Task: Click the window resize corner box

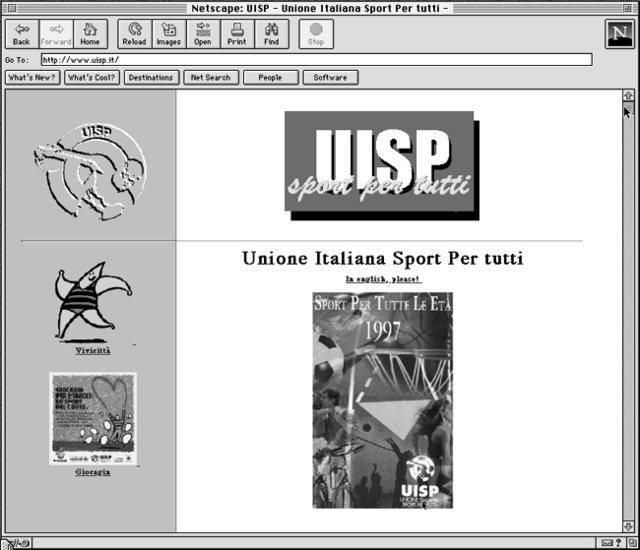Action: point(632,543)
